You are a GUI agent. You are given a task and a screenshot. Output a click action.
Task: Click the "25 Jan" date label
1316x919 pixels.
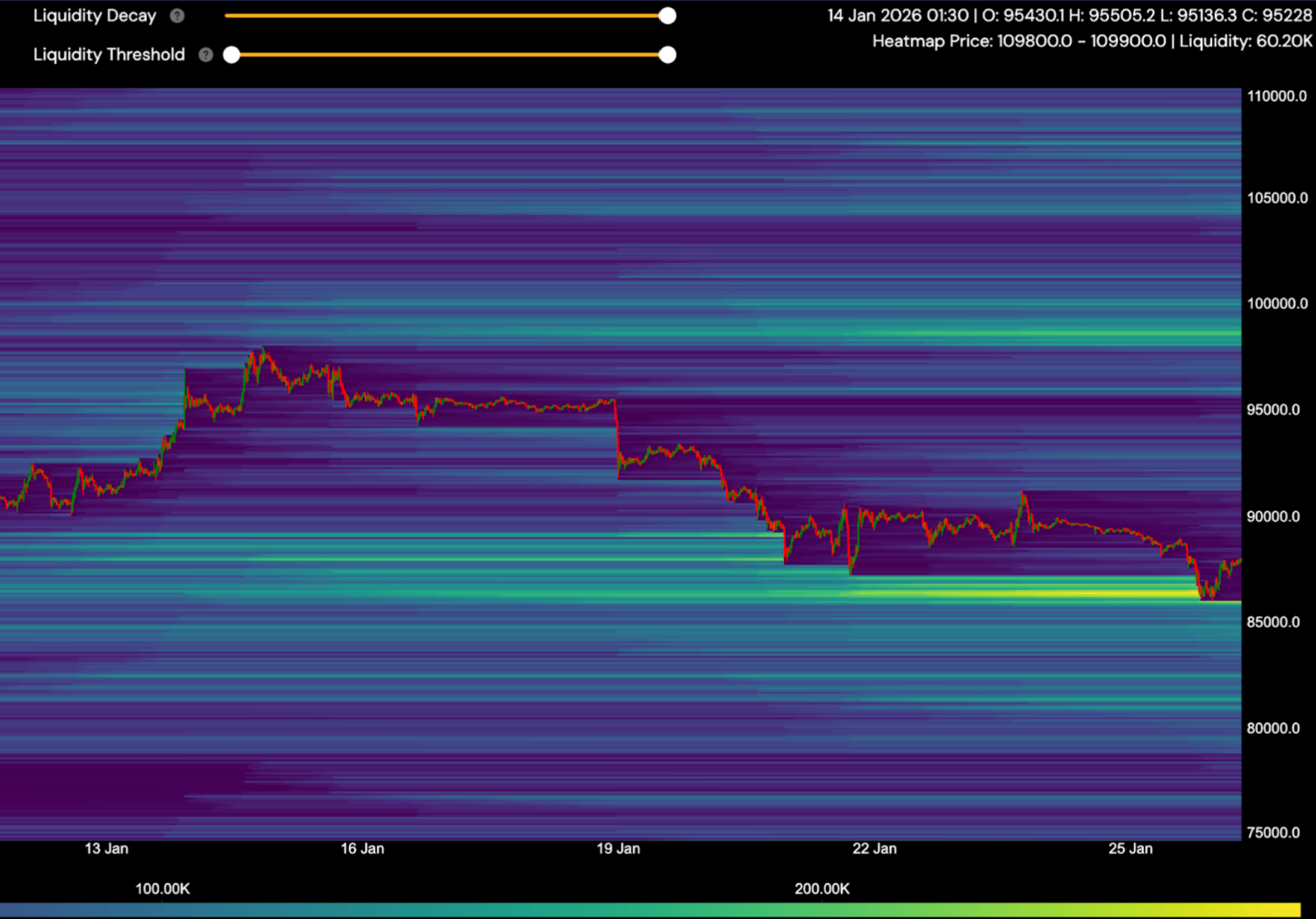[1130, 848]
